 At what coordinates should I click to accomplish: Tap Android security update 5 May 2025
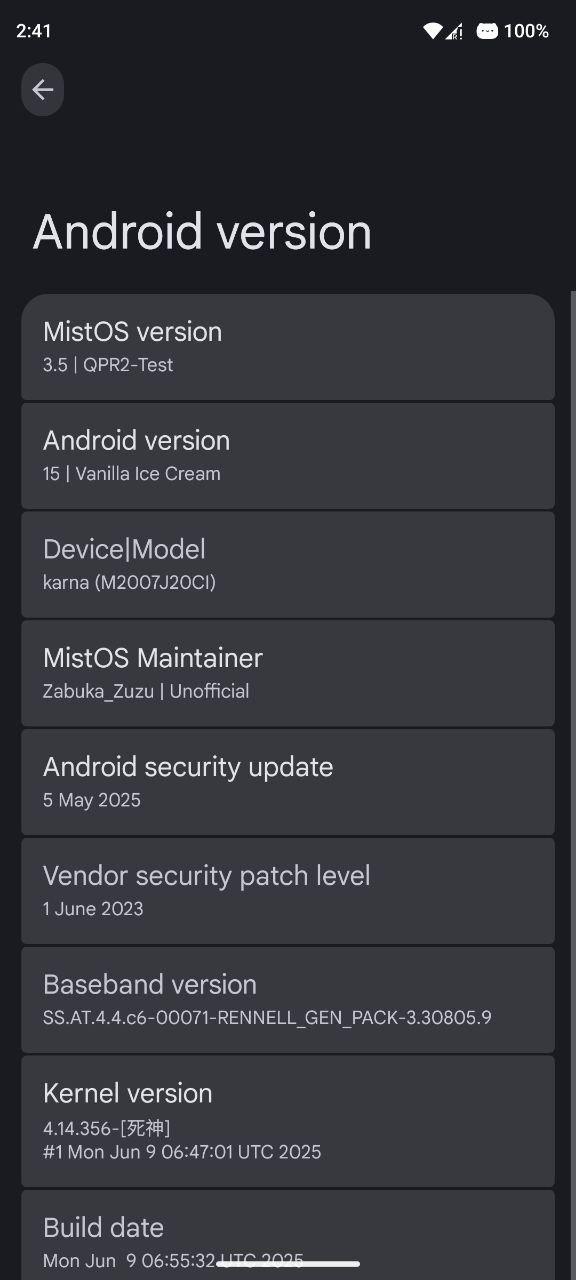click(288, 782)
